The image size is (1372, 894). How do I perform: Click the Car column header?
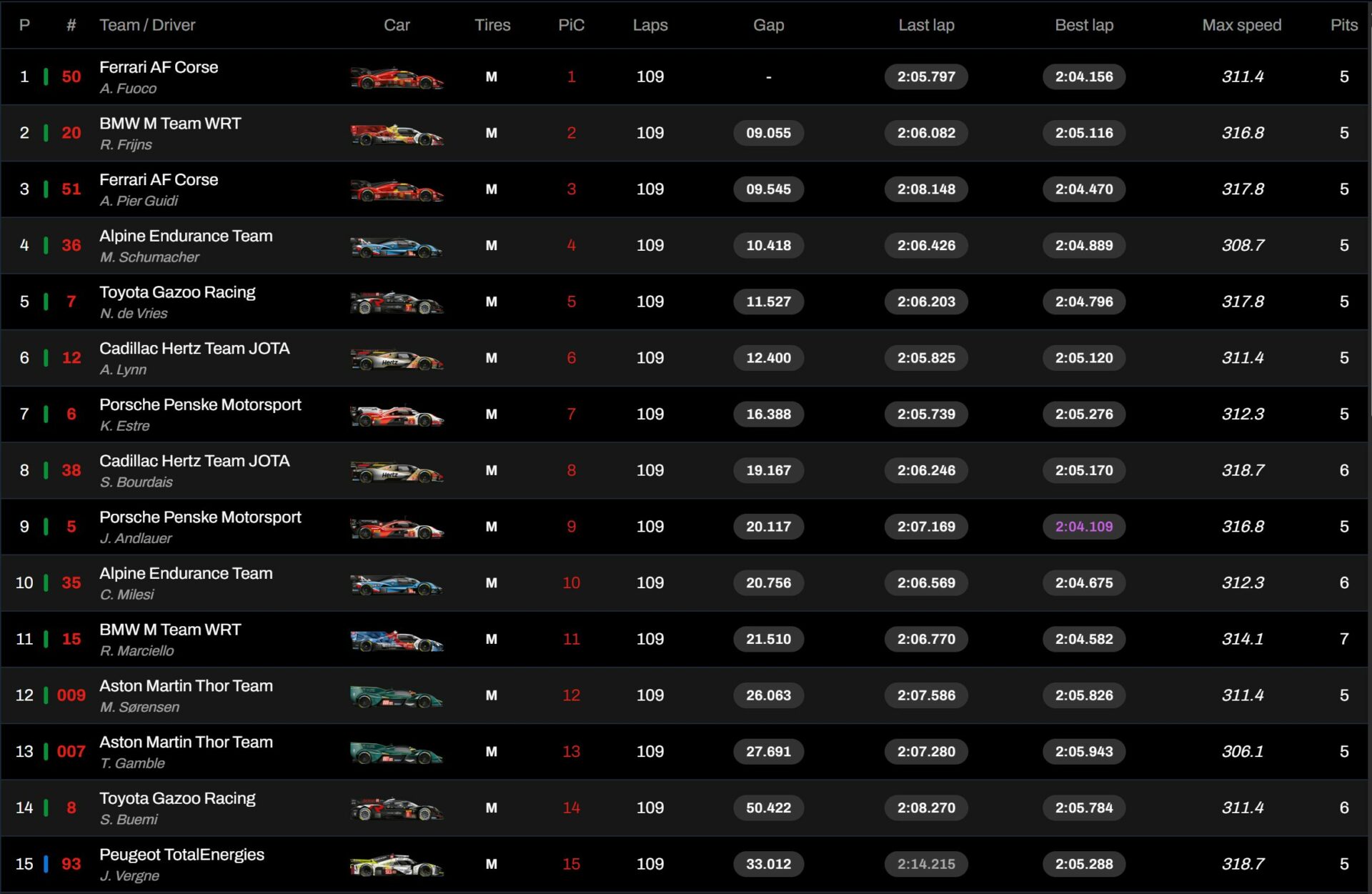pyautogui.click(x=397, y=25)
